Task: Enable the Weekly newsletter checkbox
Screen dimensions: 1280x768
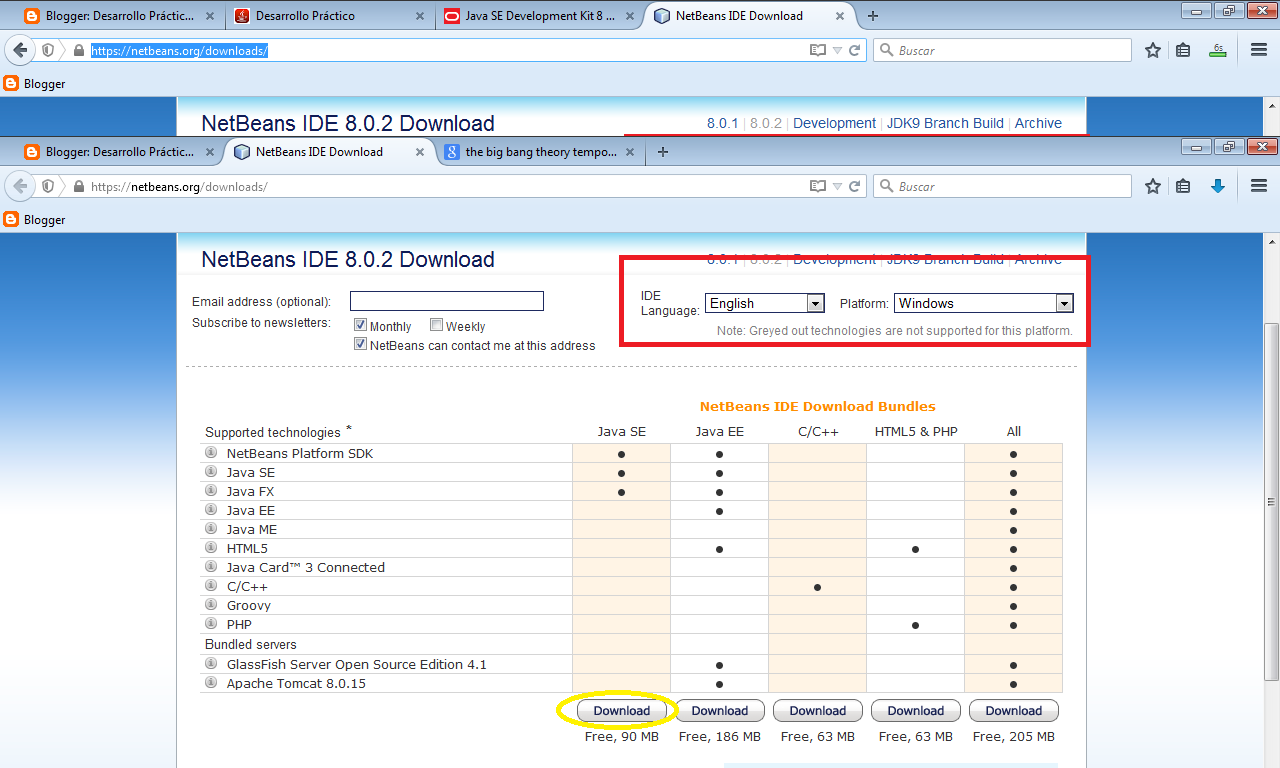Action: point(436,325)
